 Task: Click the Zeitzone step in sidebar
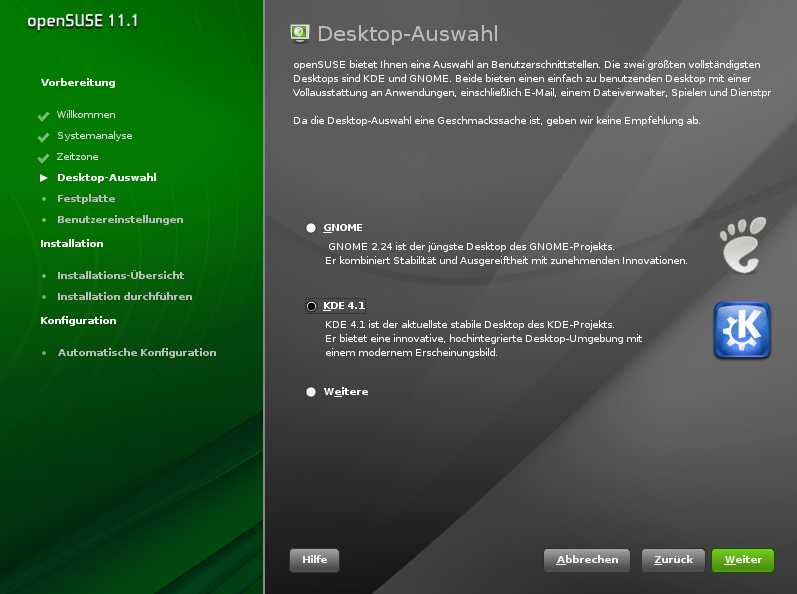[77, 157]
